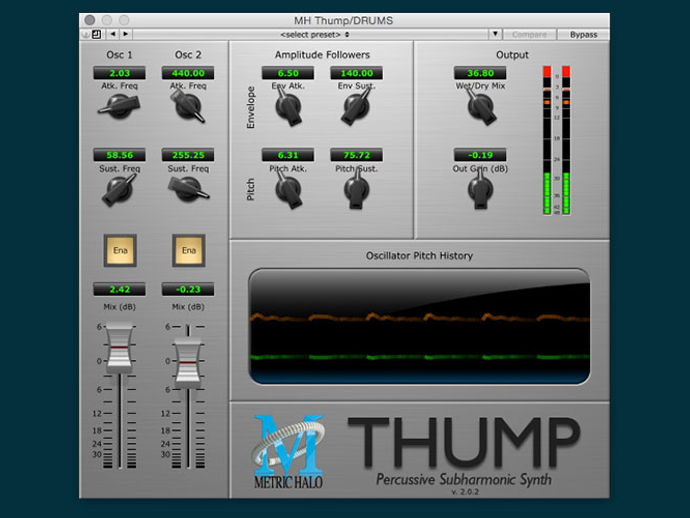This screenshot has height=518, width=690.
Task: Click the Amplitude Followers heading
Action: point(322,55)
